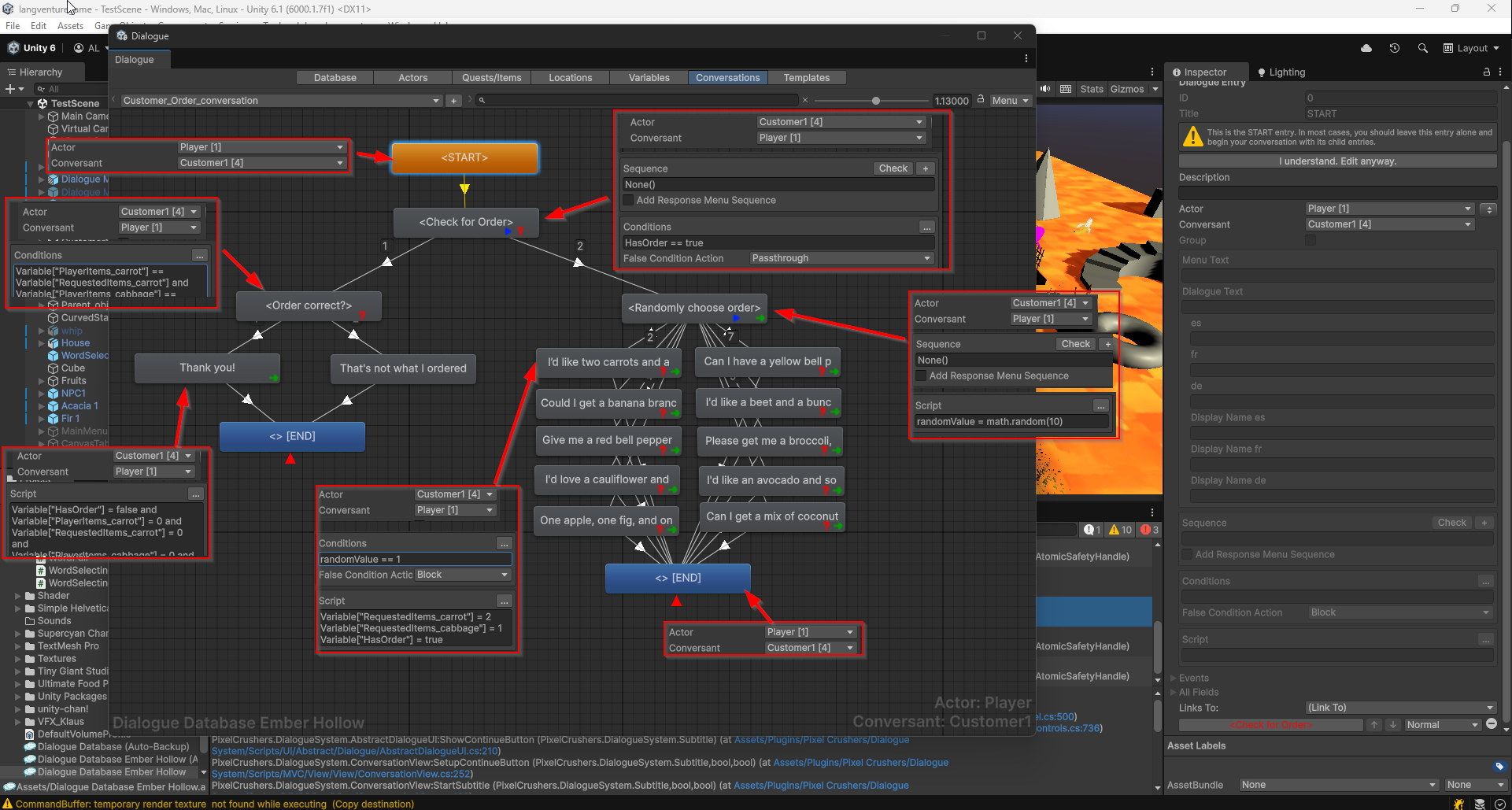This screenshot has height=810, width=1512.
Task: Toggle Gizmos in Game view
Action: [x=1127, y=89]
